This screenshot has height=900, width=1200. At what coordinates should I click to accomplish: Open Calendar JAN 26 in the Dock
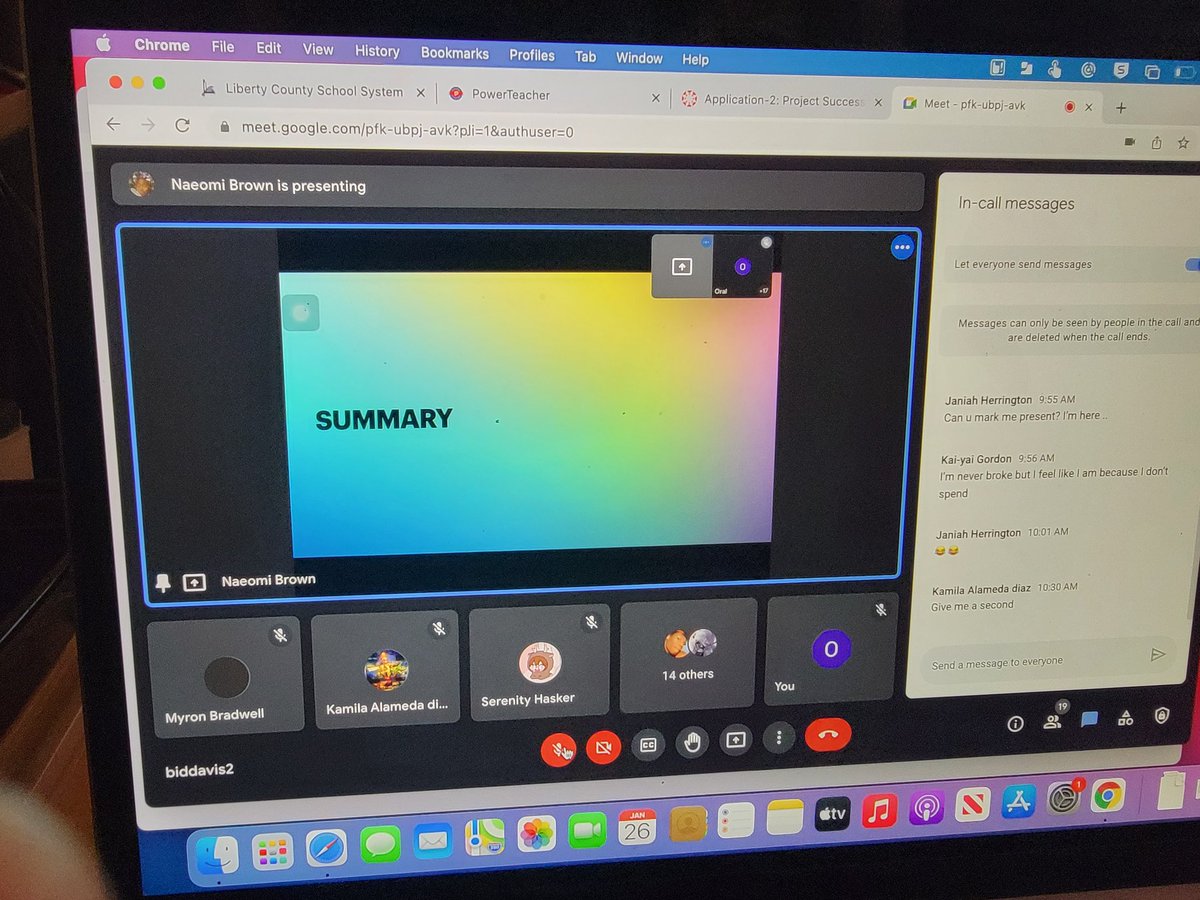(x=637, y=827)
